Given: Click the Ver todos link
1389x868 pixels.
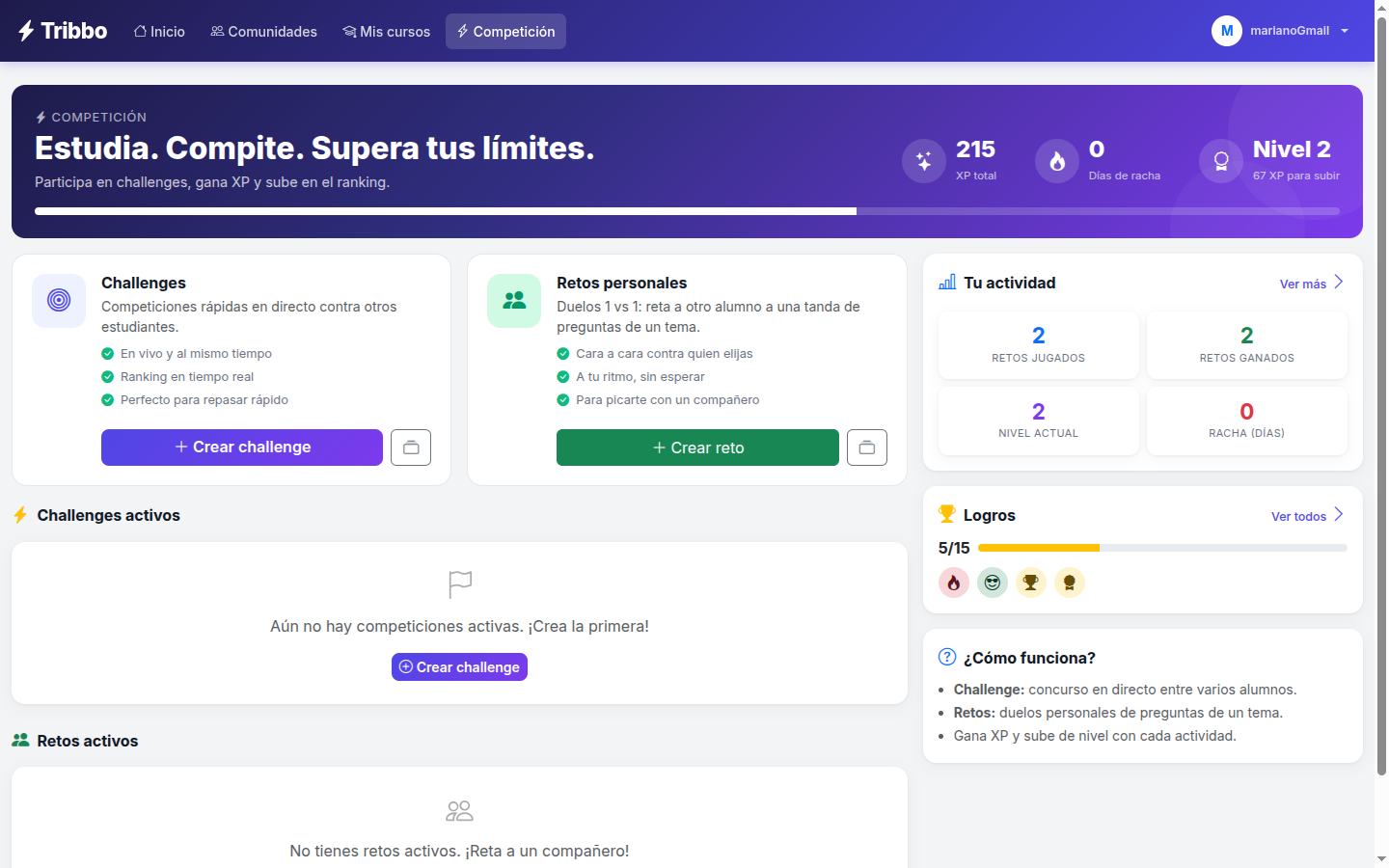Looking at the screenshot, I should click(x=1298, y=516).
